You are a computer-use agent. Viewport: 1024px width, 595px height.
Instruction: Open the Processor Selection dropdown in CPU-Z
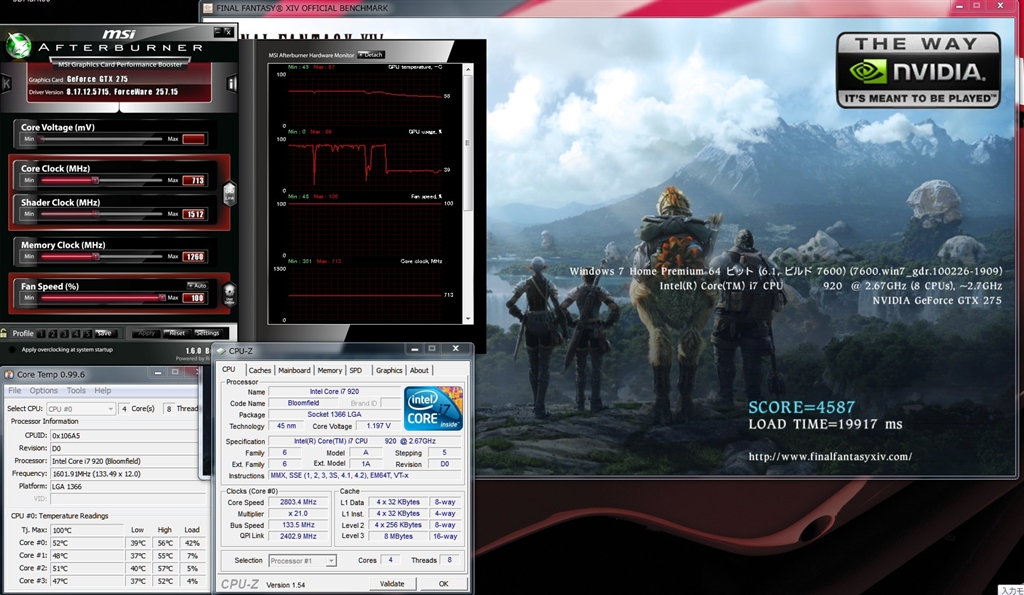click(x=302, y=561)
